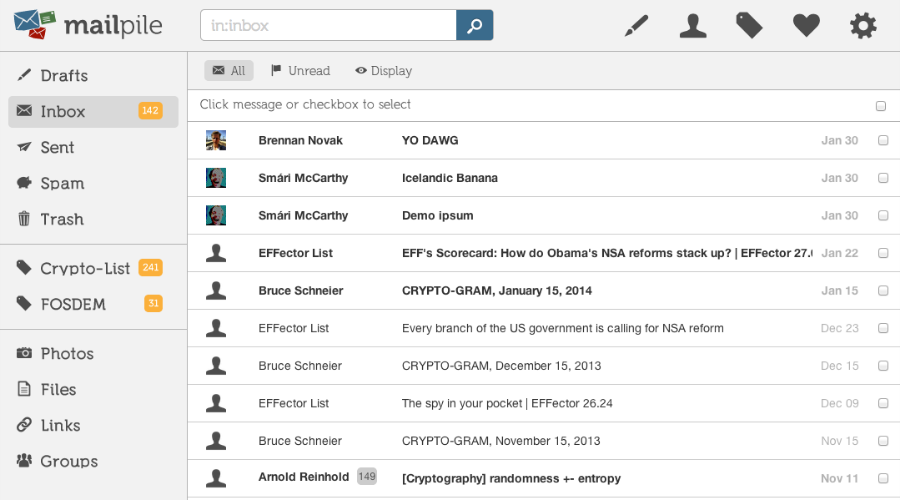Open EFF's Scorecard EFFector 27 message
This screenshot has width=900, height=500.
(x=607, y=253)
